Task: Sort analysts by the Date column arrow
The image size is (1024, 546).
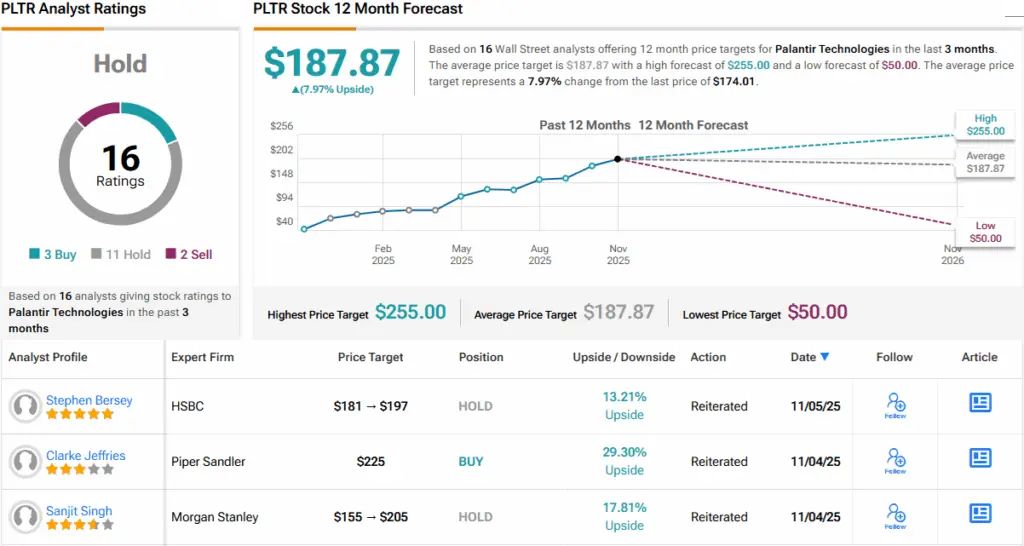Action: (x=825, y=357)
